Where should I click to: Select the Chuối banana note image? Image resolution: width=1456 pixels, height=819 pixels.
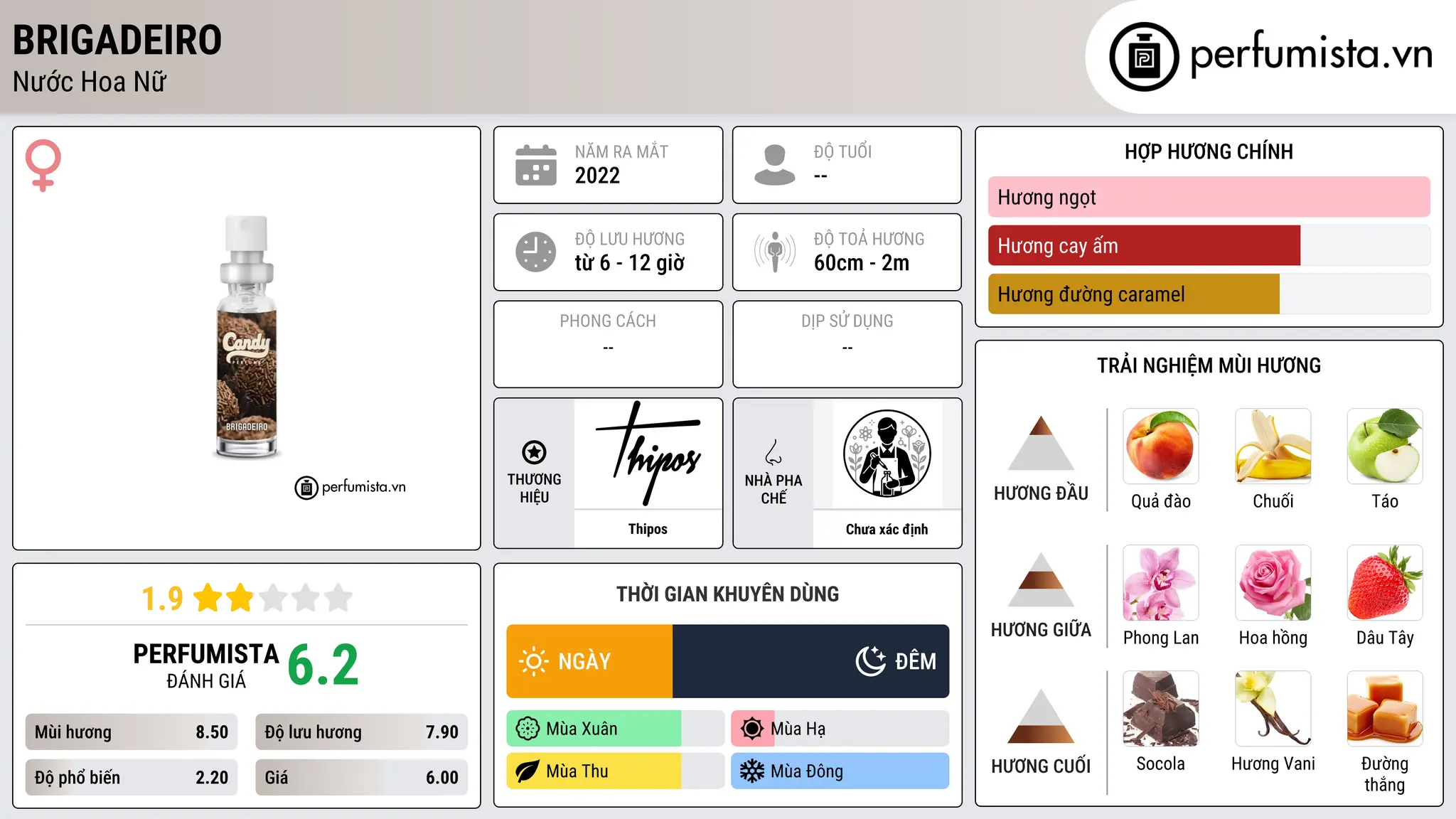click(x=1273, y=446)
